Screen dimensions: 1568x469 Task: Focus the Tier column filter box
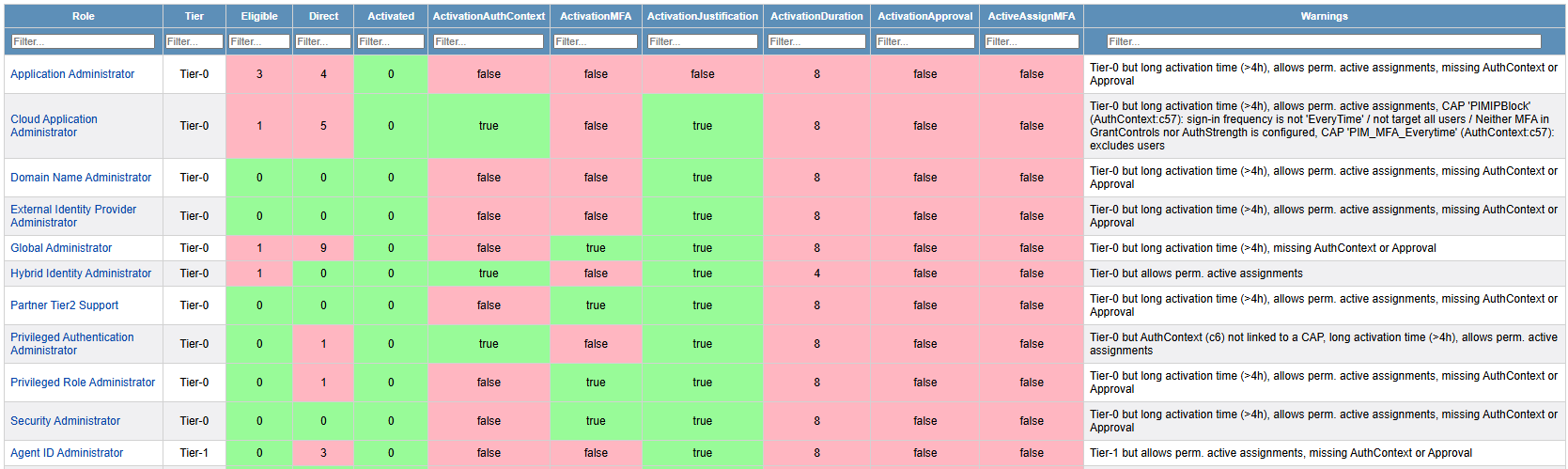tap(194, 41)
